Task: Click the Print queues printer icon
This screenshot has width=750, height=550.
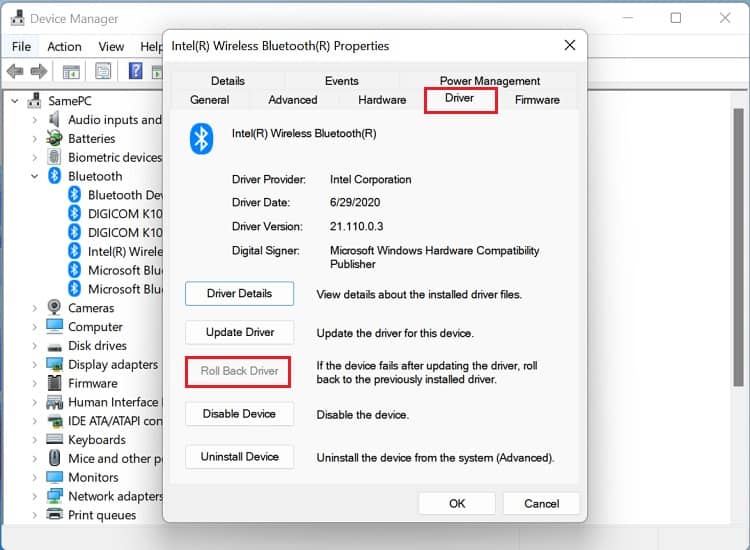Action: coord(55,515)
